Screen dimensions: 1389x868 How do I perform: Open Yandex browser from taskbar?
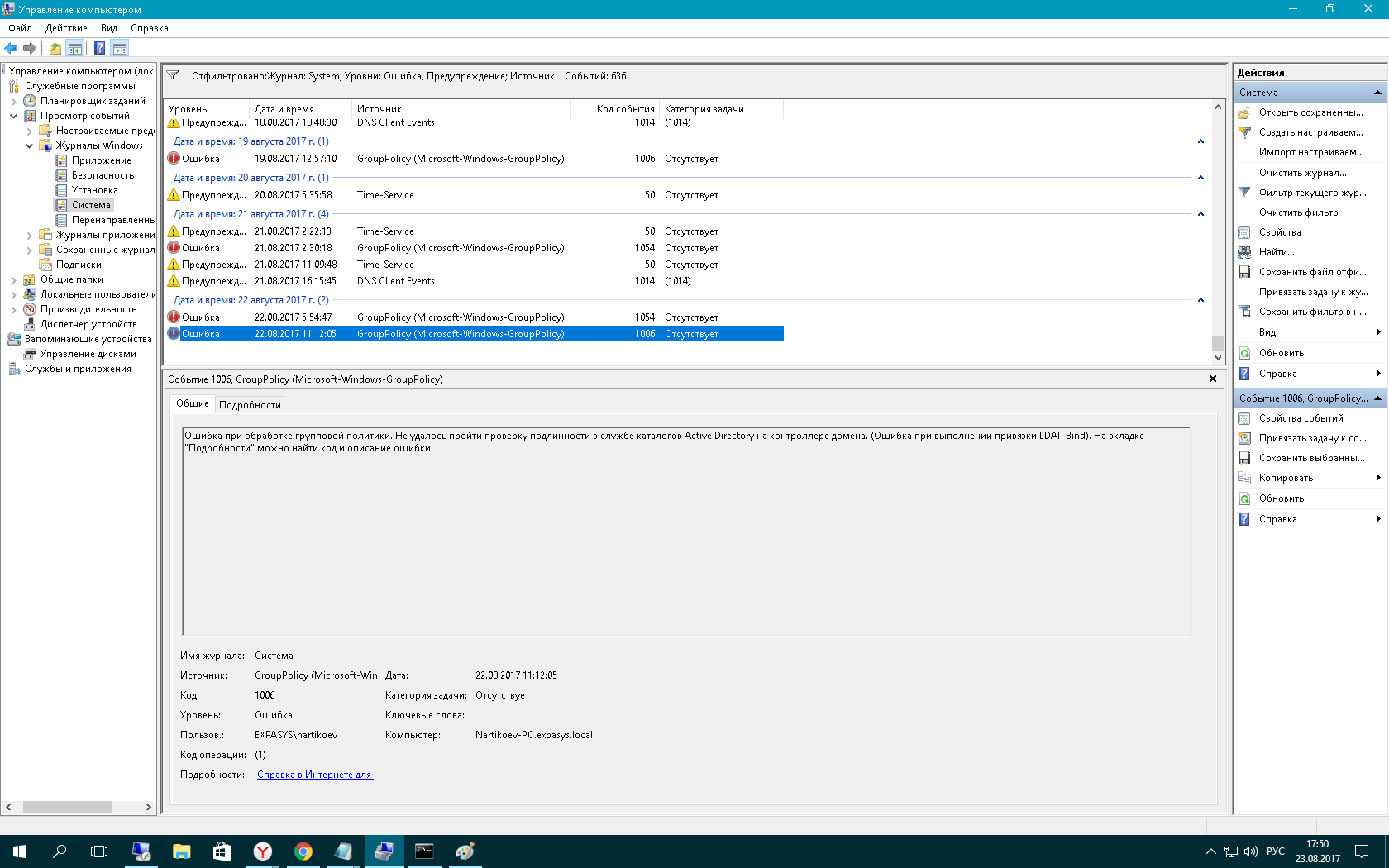(263, 851)
